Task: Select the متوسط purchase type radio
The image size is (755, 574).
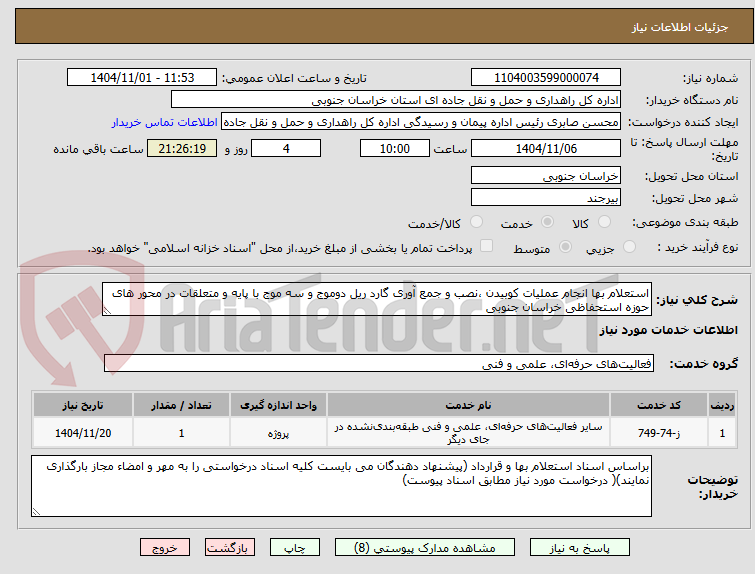Action: point(565,247)
